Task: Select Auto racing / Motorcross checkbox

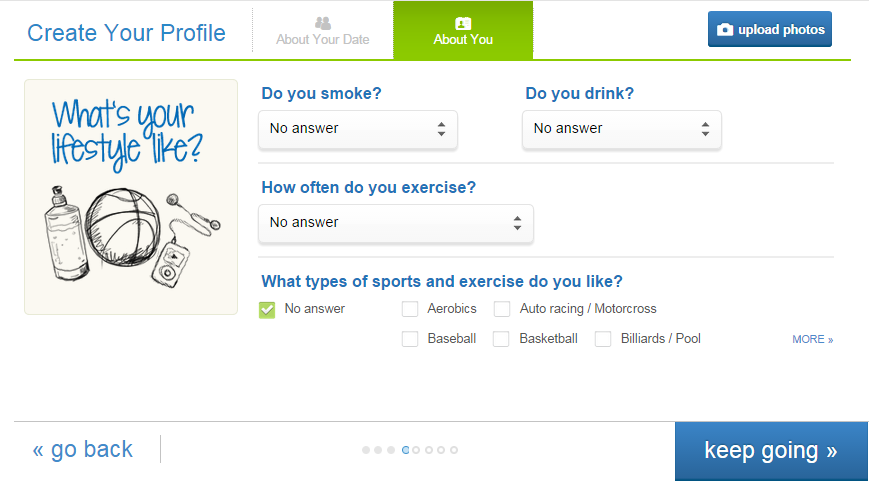Action: click(502, 309)
